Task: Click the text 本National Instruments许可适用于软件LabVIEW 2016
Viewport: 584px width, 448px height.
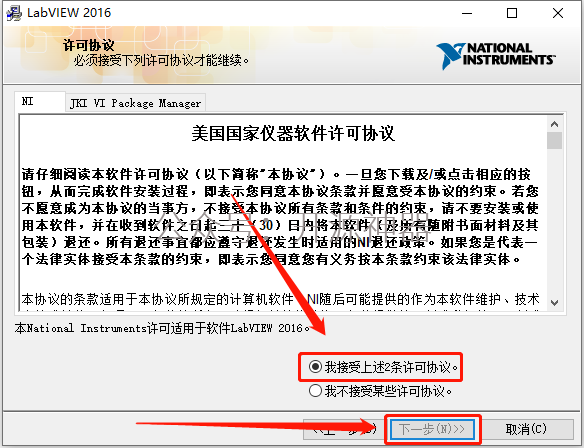Action: click(x=162, y=328)
